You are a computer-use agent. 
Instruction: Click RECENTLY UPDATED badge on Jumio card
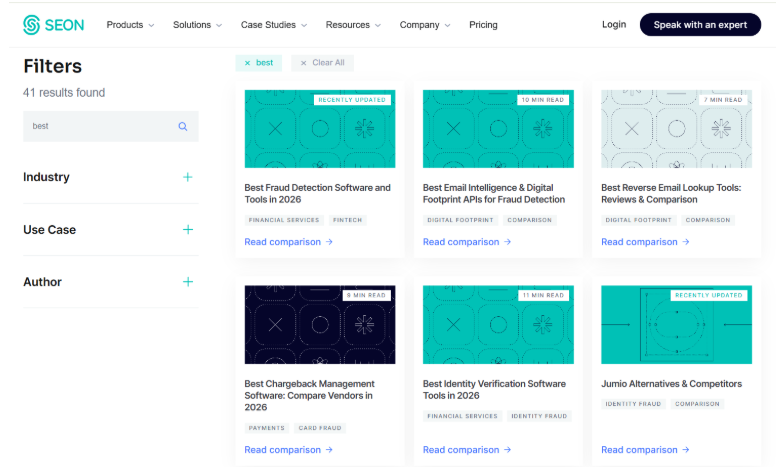709,295
